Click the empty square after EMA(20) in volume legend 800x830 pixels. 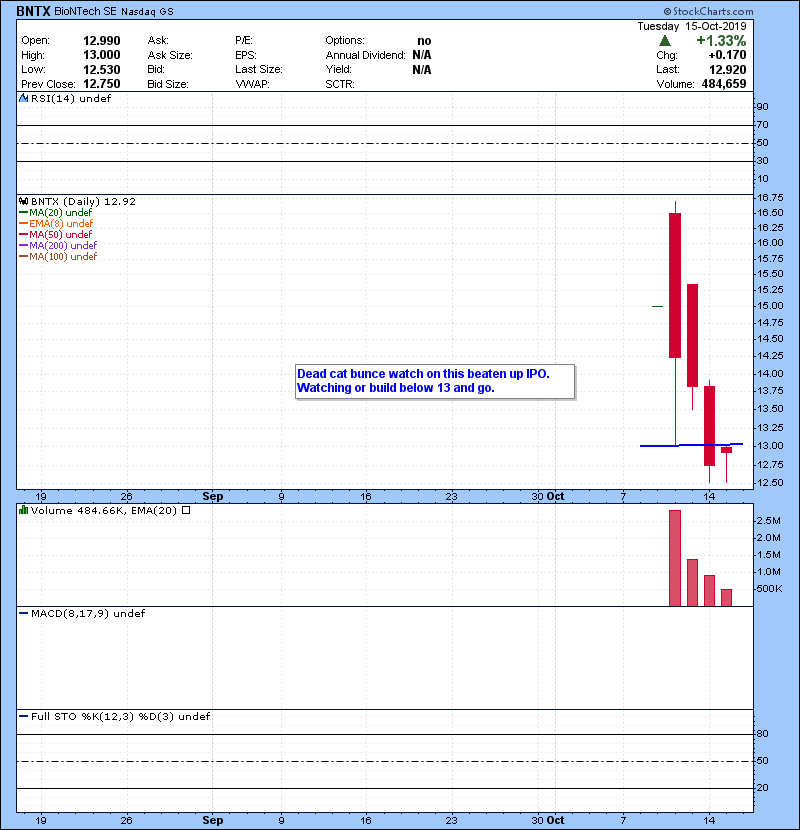pyautogui.click(x=186, y=510)
